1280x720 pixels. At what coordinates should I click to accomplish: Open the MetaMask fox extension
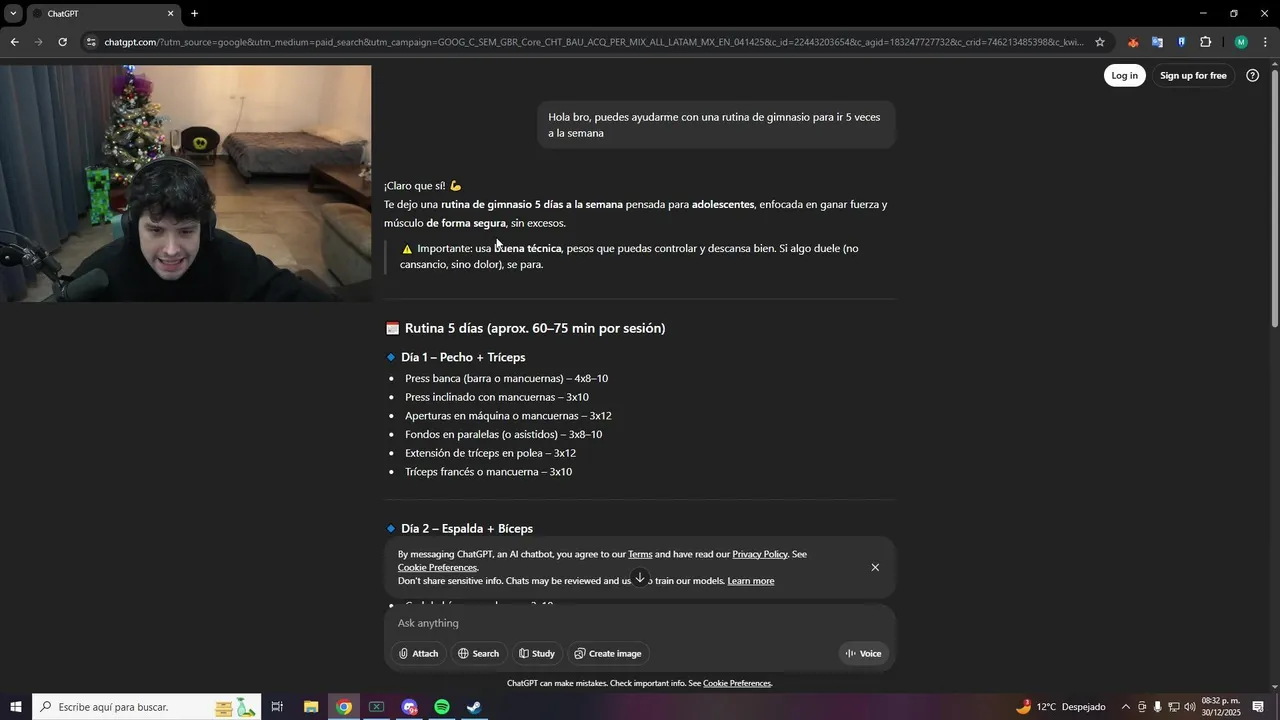(1133, 42)
